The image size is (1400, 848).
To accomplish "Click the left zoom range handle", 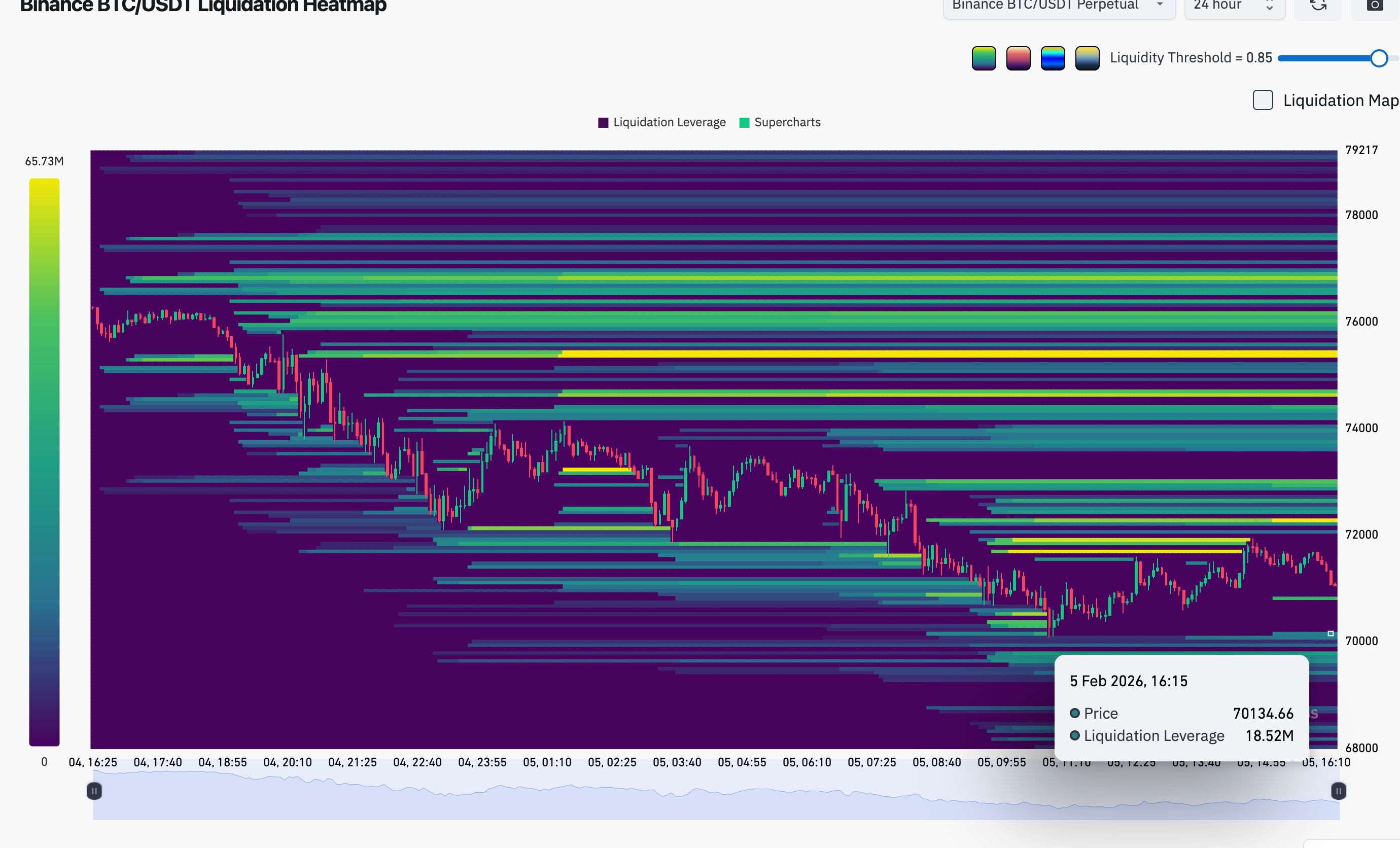I will pyautogui.click(x=94, y=791).
